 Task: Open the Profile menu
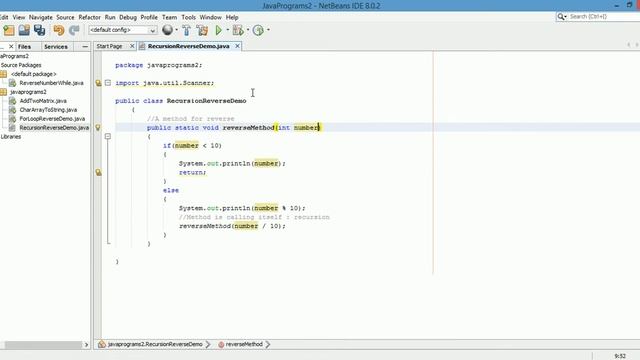(149, 17)
